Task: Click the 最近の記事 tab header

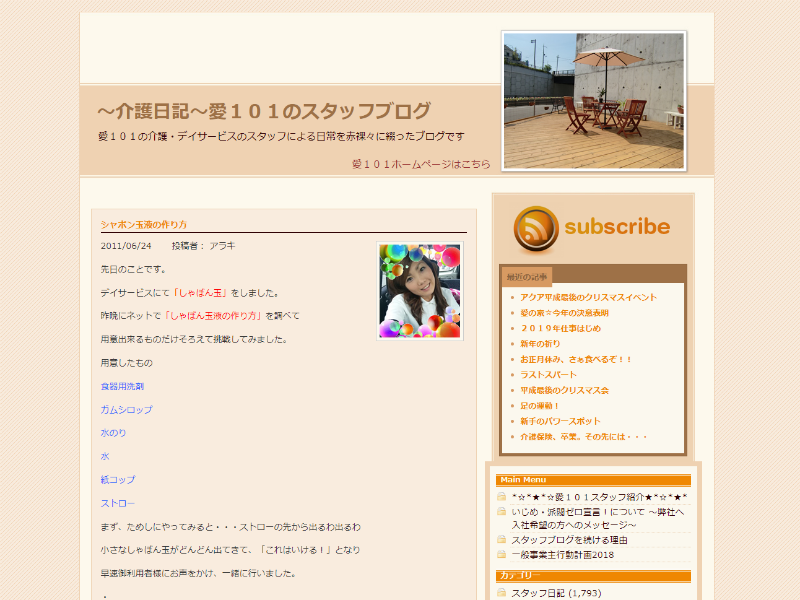Action: tap(527, 277)
